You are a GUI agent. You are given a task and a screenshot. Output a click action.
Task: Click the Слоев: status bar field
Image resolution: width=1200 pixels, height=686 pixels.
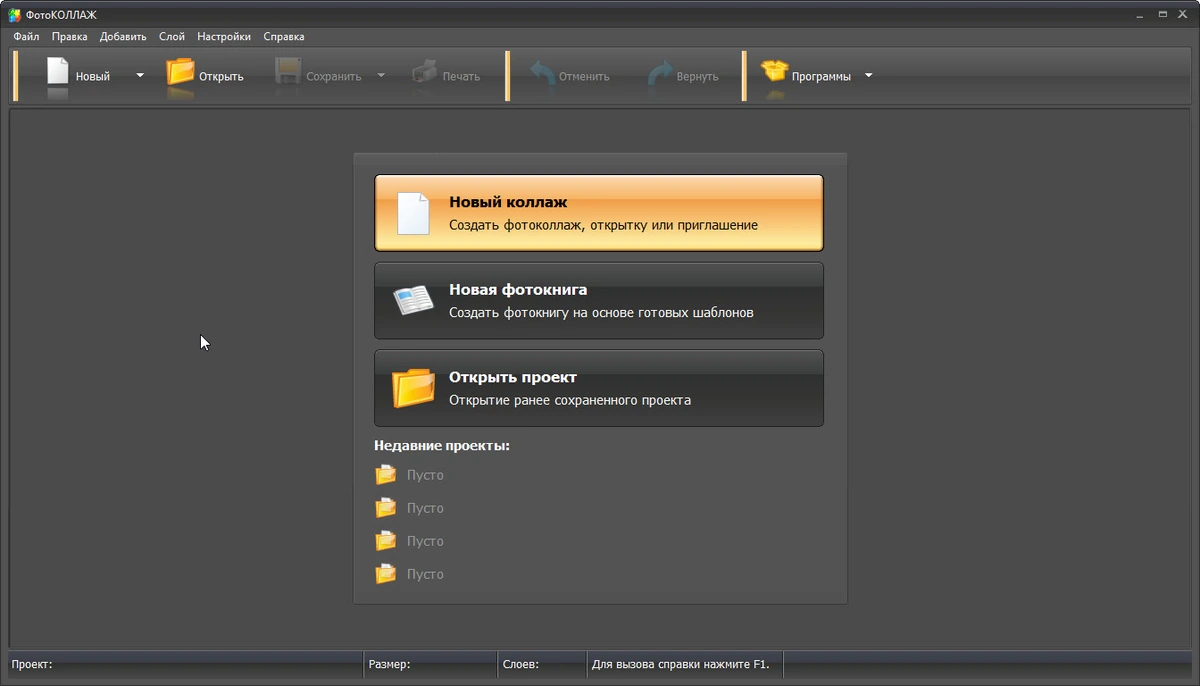[x=541, y=664]
